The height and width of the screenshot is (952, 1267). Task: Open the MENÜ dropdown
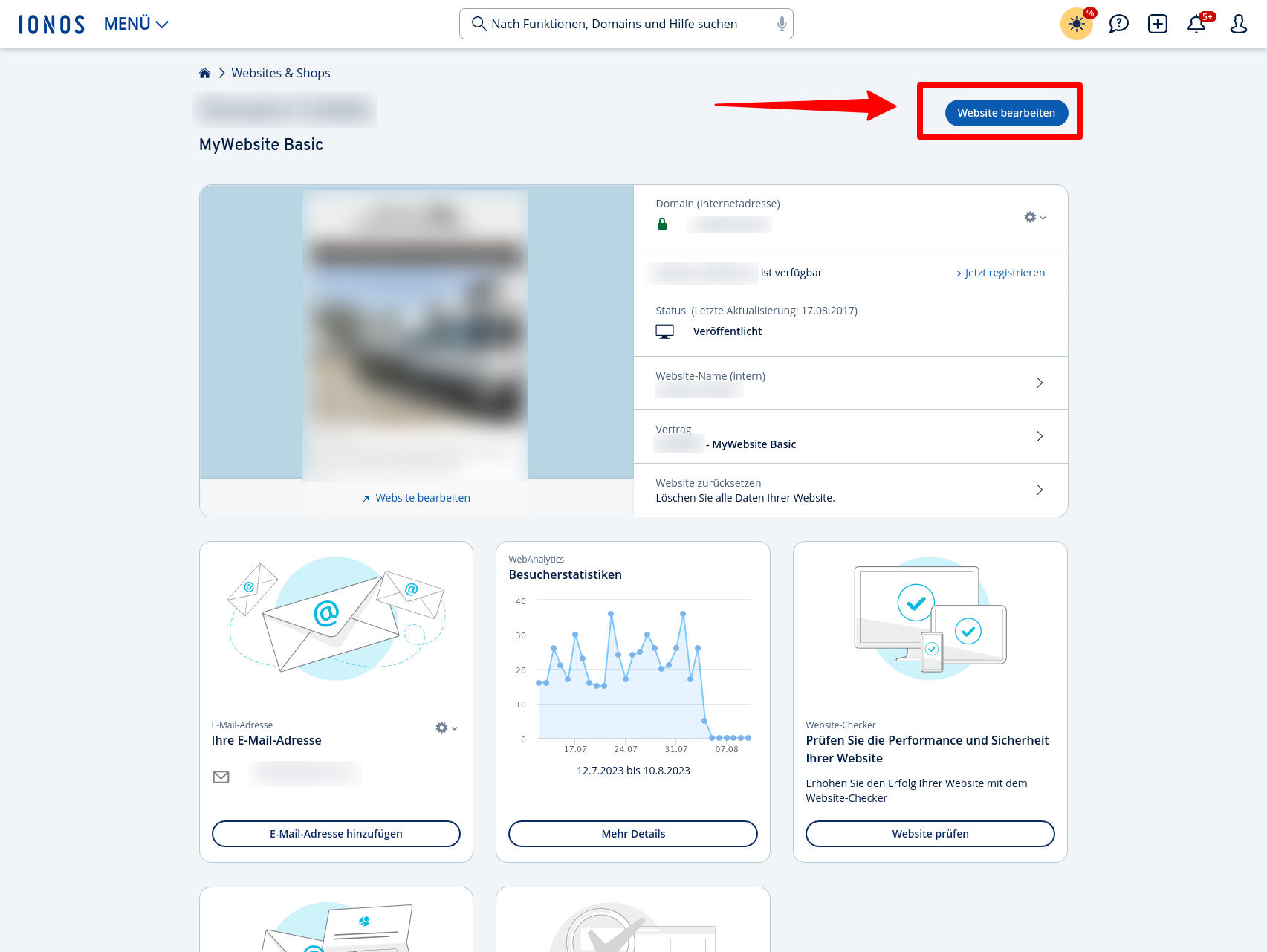pos(135,23)
